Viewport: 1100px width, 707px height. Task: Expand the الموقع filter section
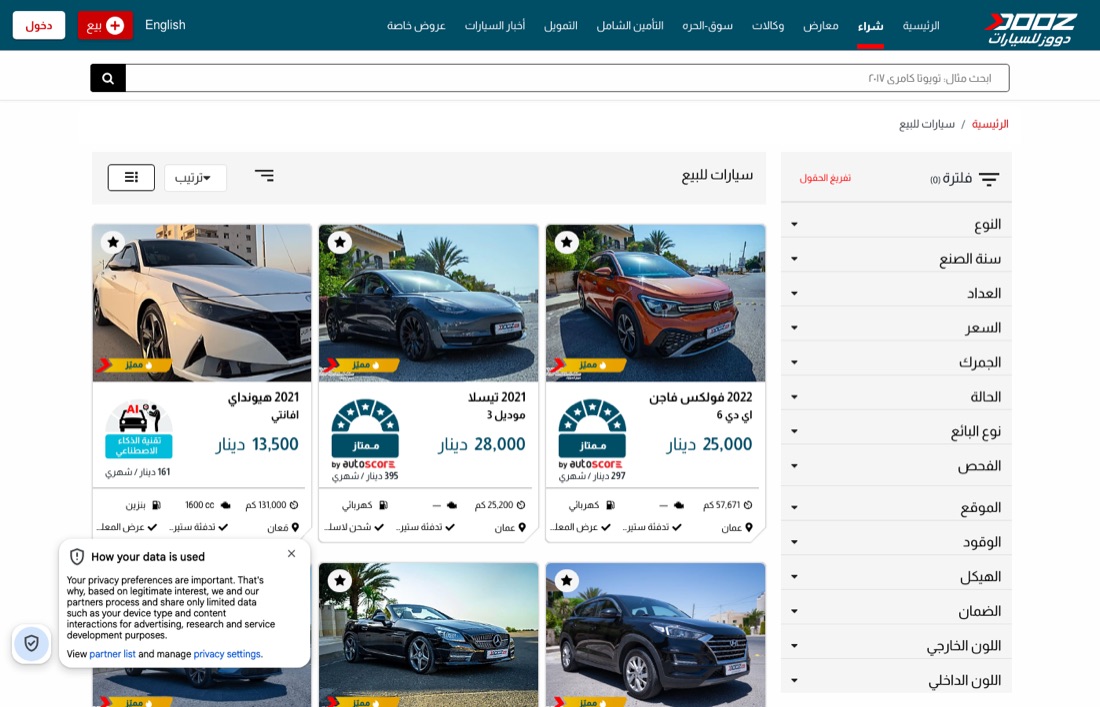tap(896, 508)
